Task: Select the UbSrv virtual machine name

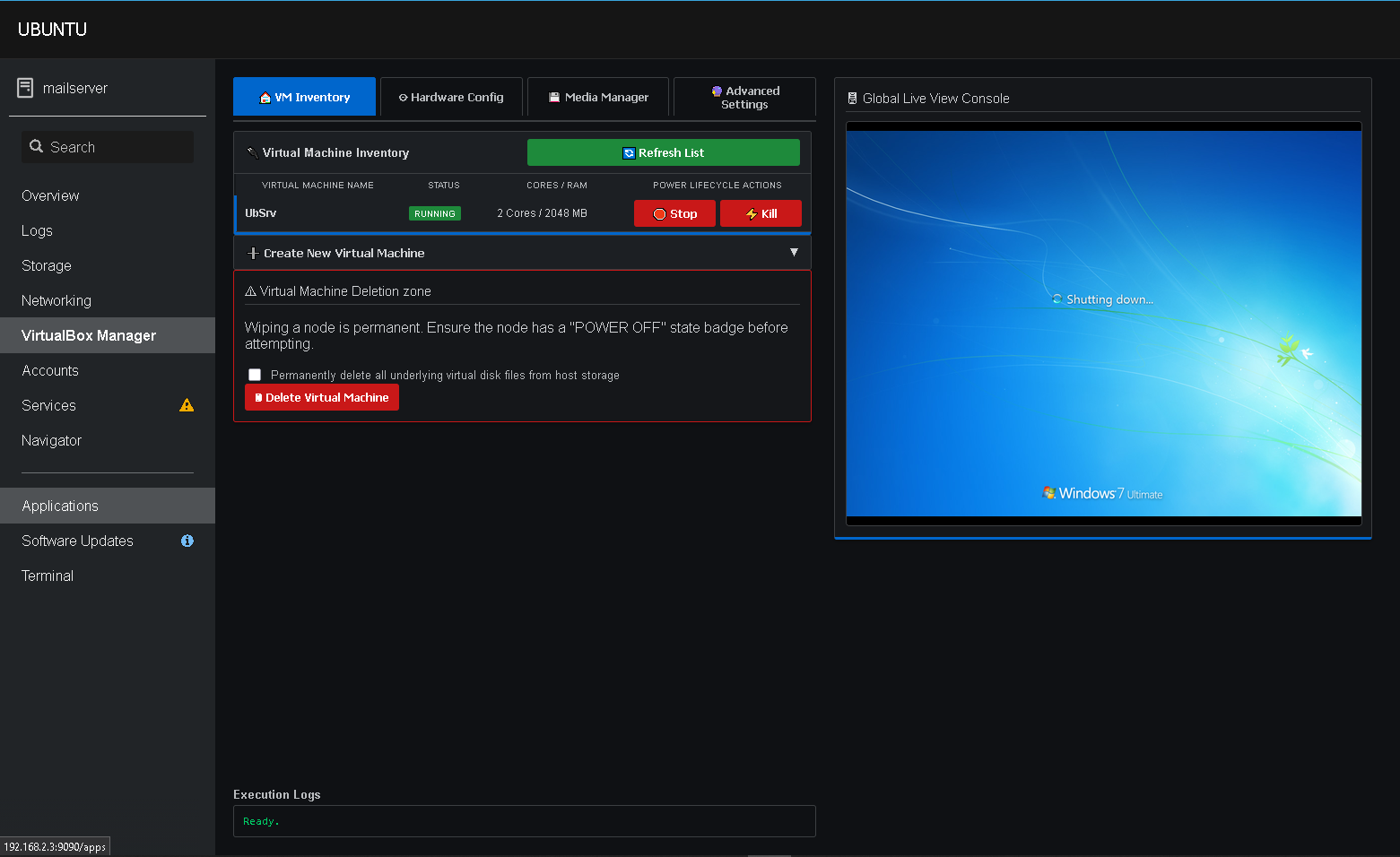Action: [261, 213]
